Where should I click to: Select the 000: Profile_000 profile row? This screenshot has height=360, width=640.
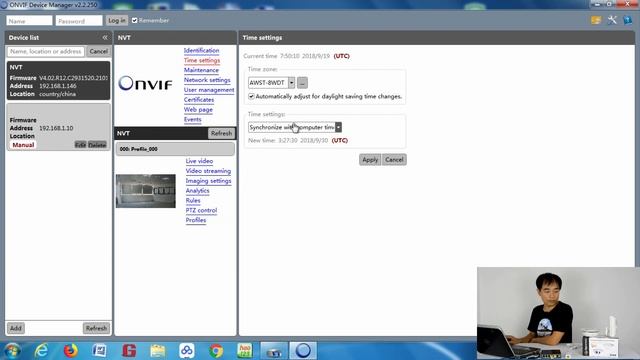(x=175, y=149)
